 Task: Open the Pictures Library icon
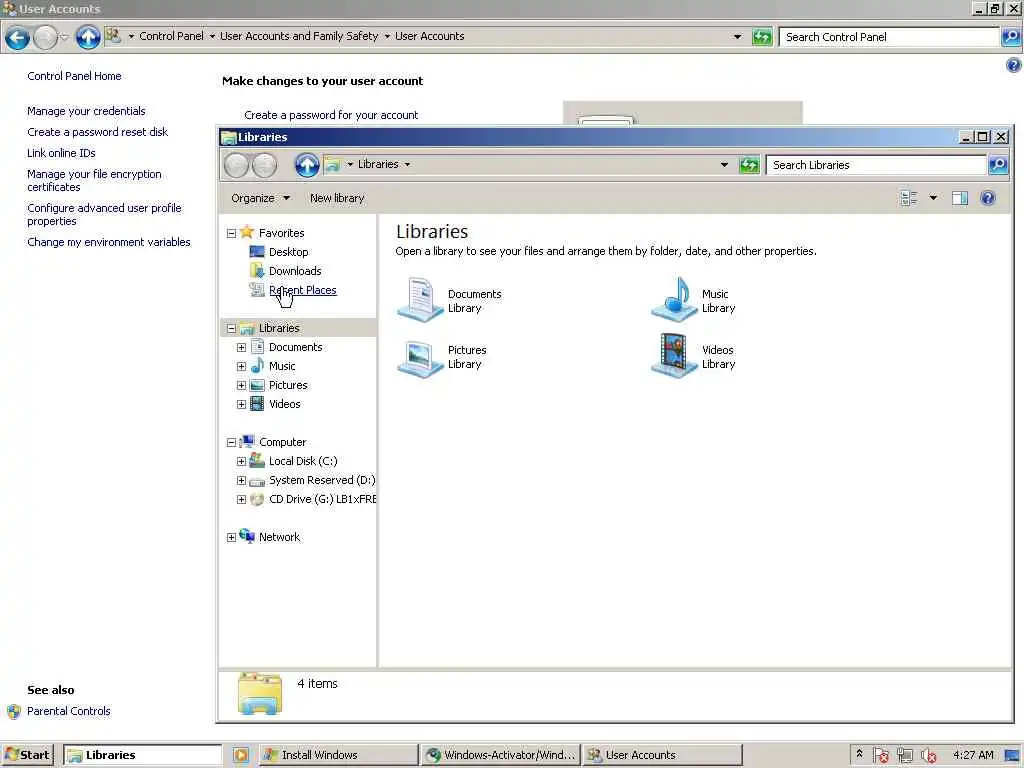pyautogui.click(x=420, y=357)
